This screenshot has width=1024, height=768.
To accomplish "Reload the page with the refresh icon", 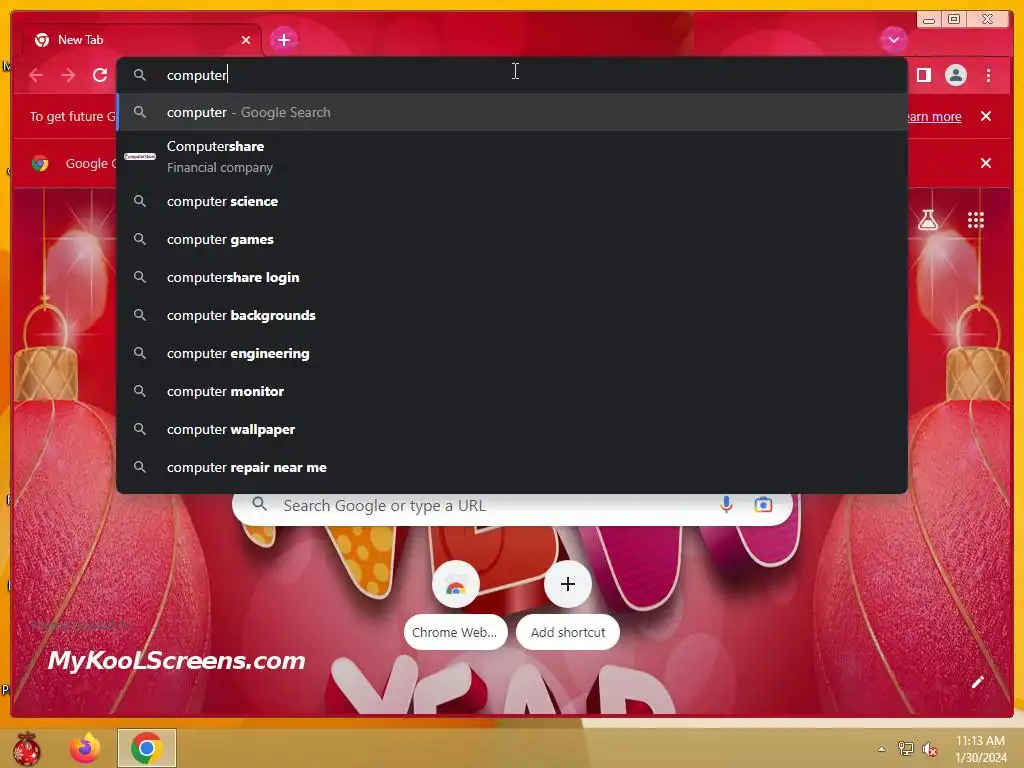I will tap(100, 75).
